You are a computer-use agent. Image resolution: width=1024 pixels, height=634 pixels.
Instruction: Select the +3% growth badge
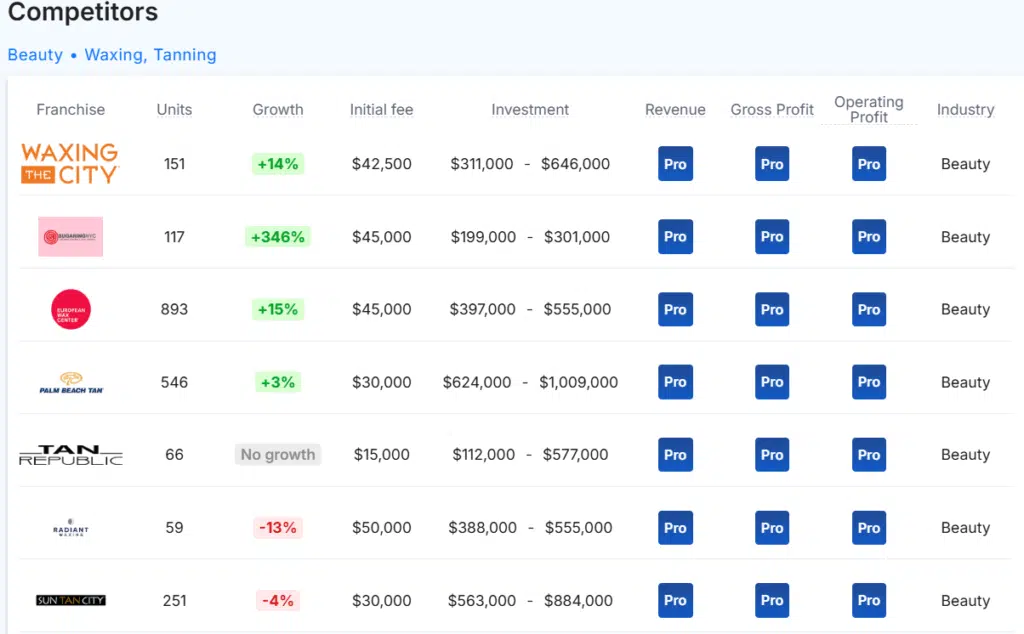(x=278, y=382)
